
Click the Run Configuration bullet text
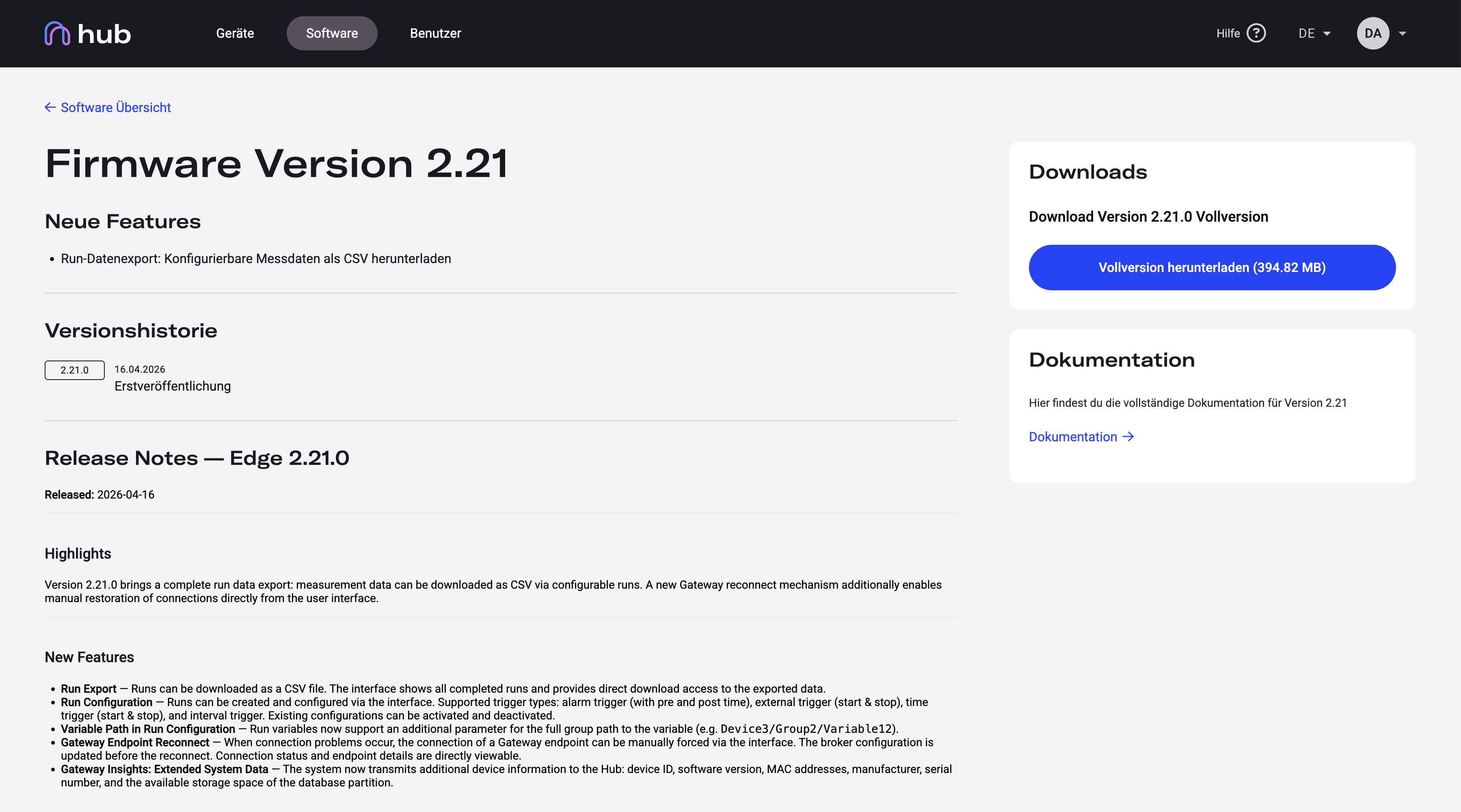click(x=495, y=709)
